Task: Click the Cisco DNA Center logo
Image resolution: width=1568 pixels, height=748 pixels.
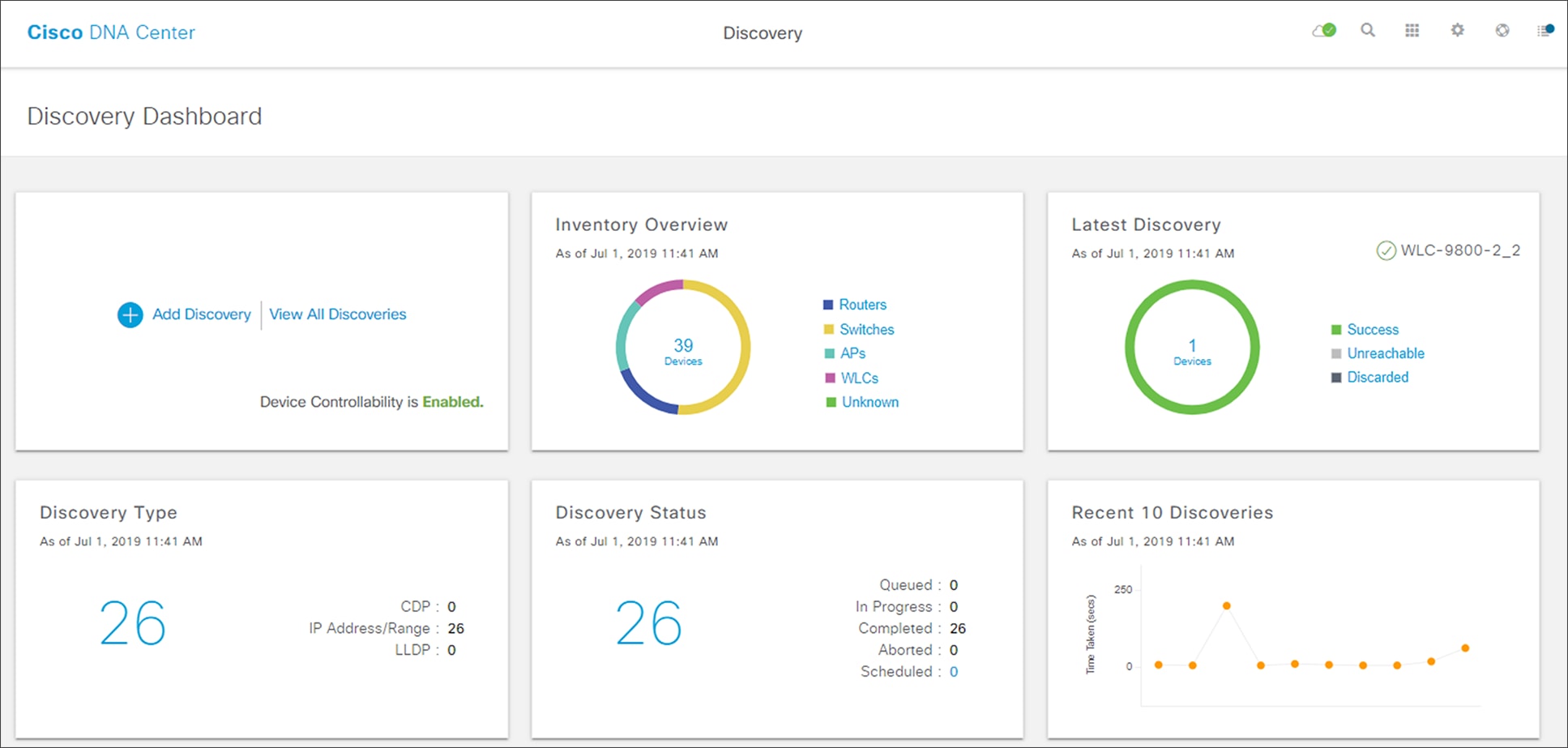Action: click(x=111, y=32)
